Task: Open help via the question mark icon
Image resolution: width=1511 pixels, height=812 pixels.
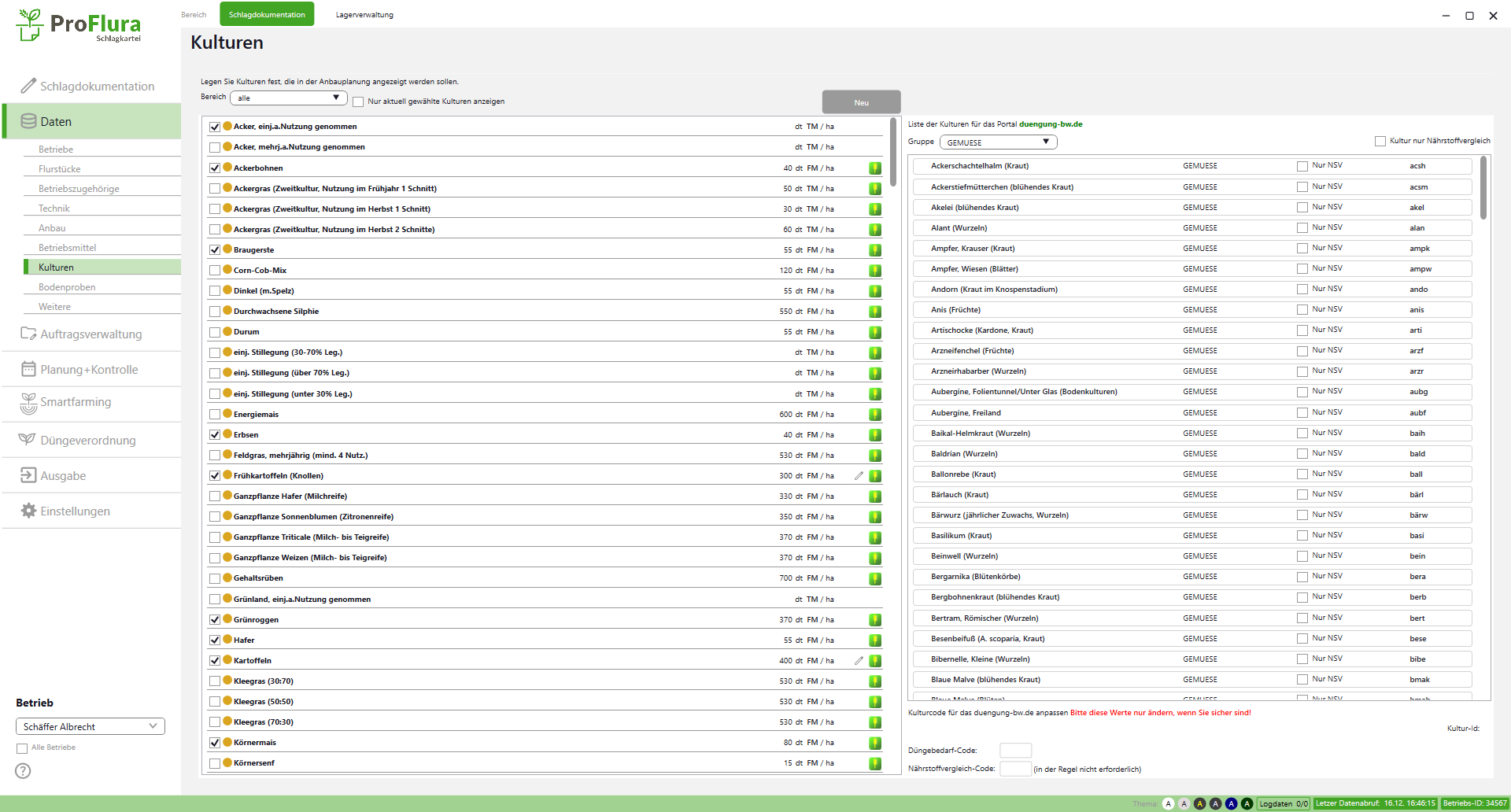Action: [23, 771]
